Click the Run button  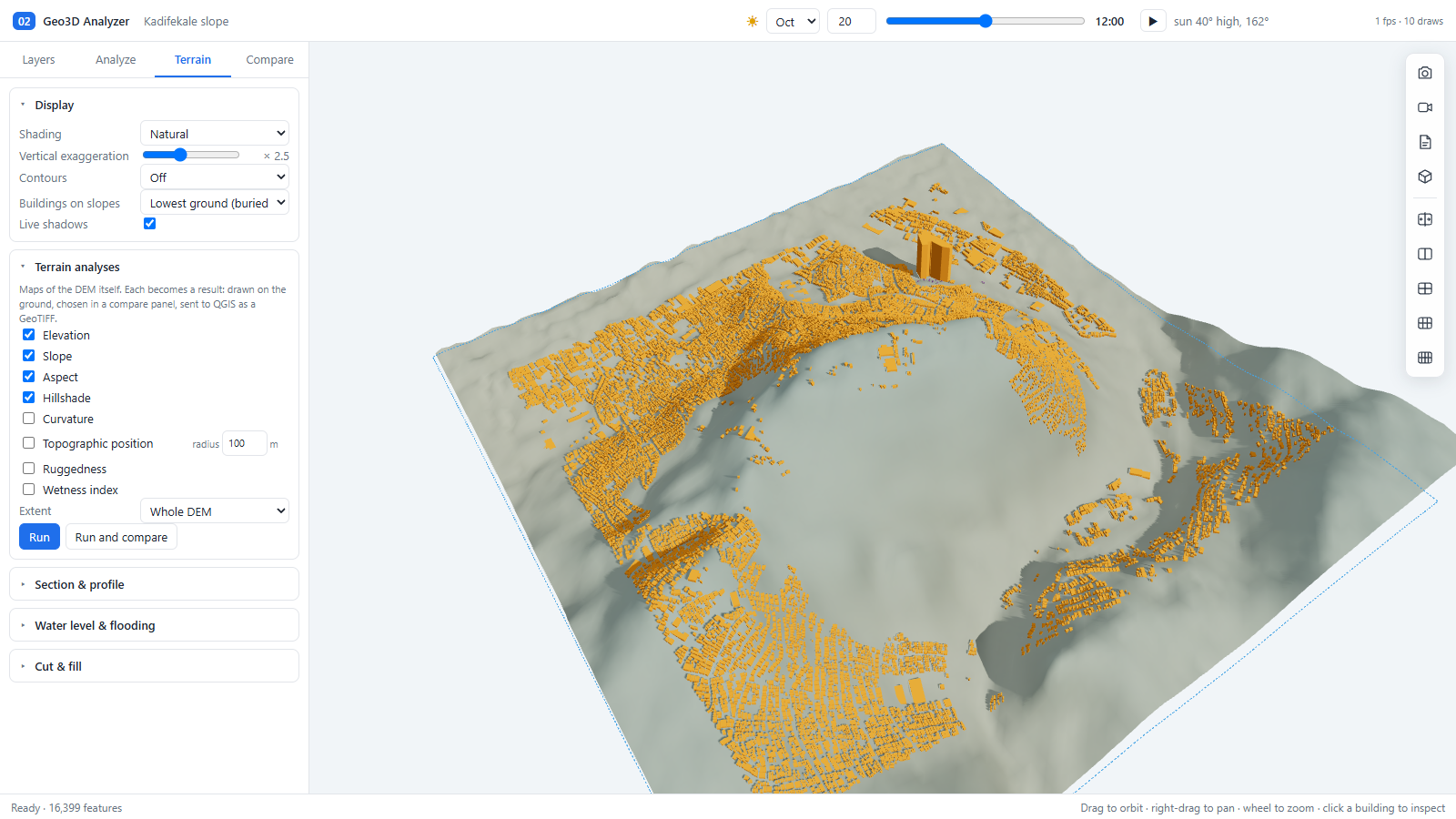tap(40, 537)
